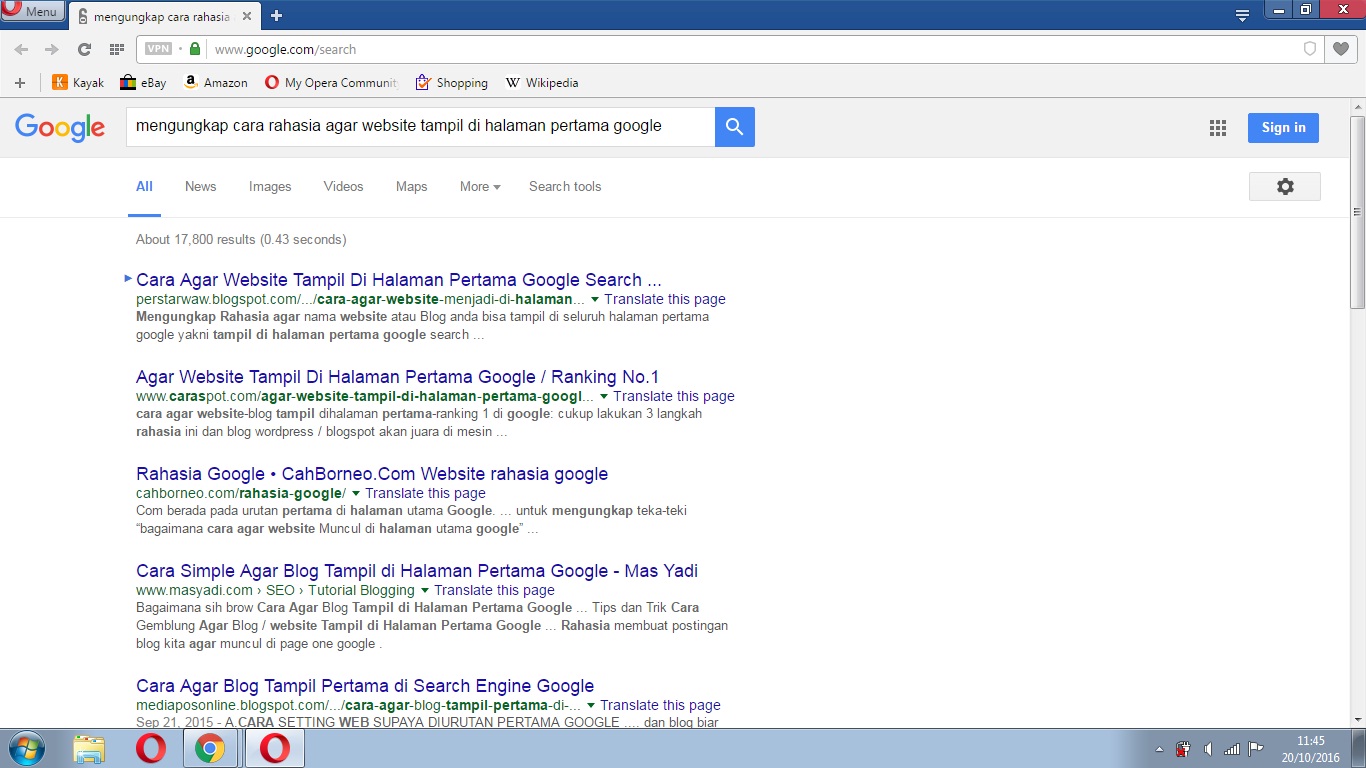The height and width of the screenshot is (768, 1366).
Task: Expand dropdown arrow beside caraspot.com URL
Action: tap(604, 396)
